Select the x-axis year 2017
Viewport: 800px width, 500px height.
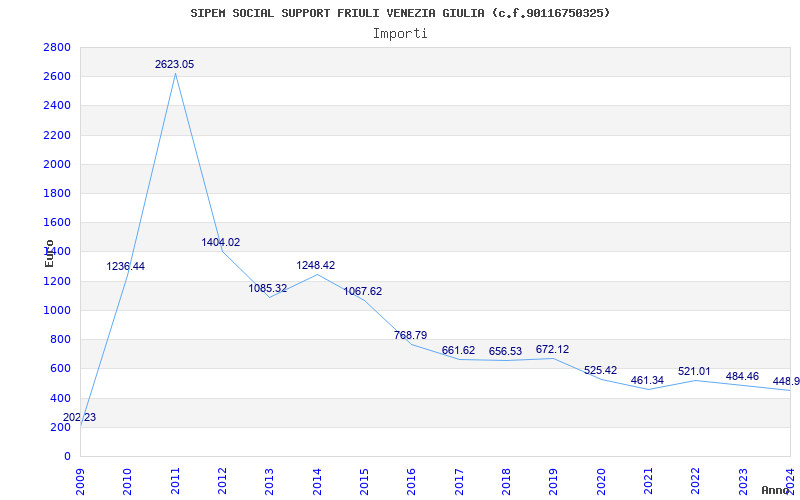(459, 482)
